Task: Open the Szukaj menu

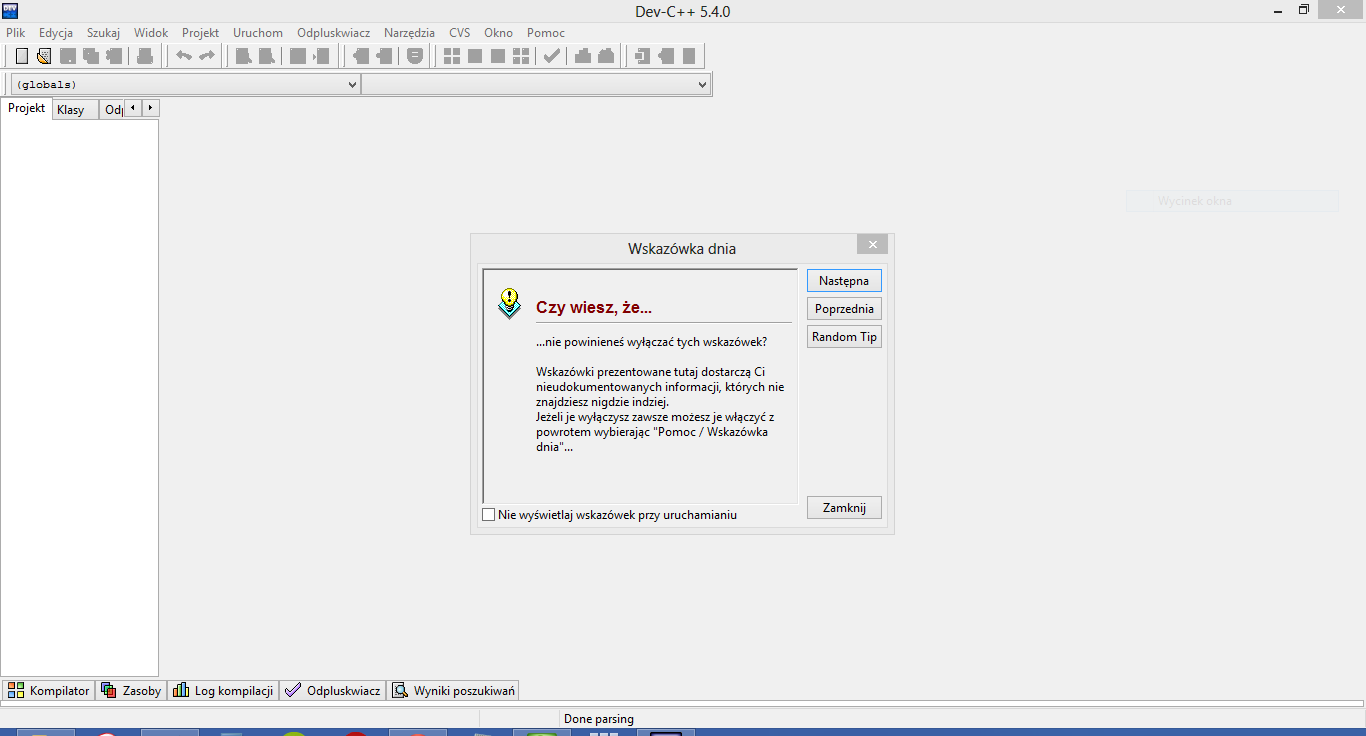Action: 103,33
